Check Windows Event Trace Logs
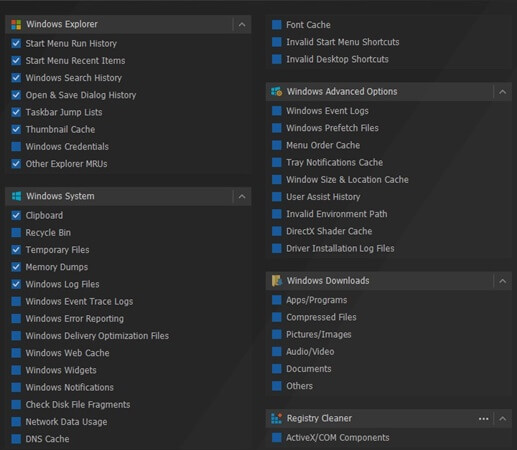The width and height of the screenshot is (517, 450). pyautogui.click(x=16, y=301)
